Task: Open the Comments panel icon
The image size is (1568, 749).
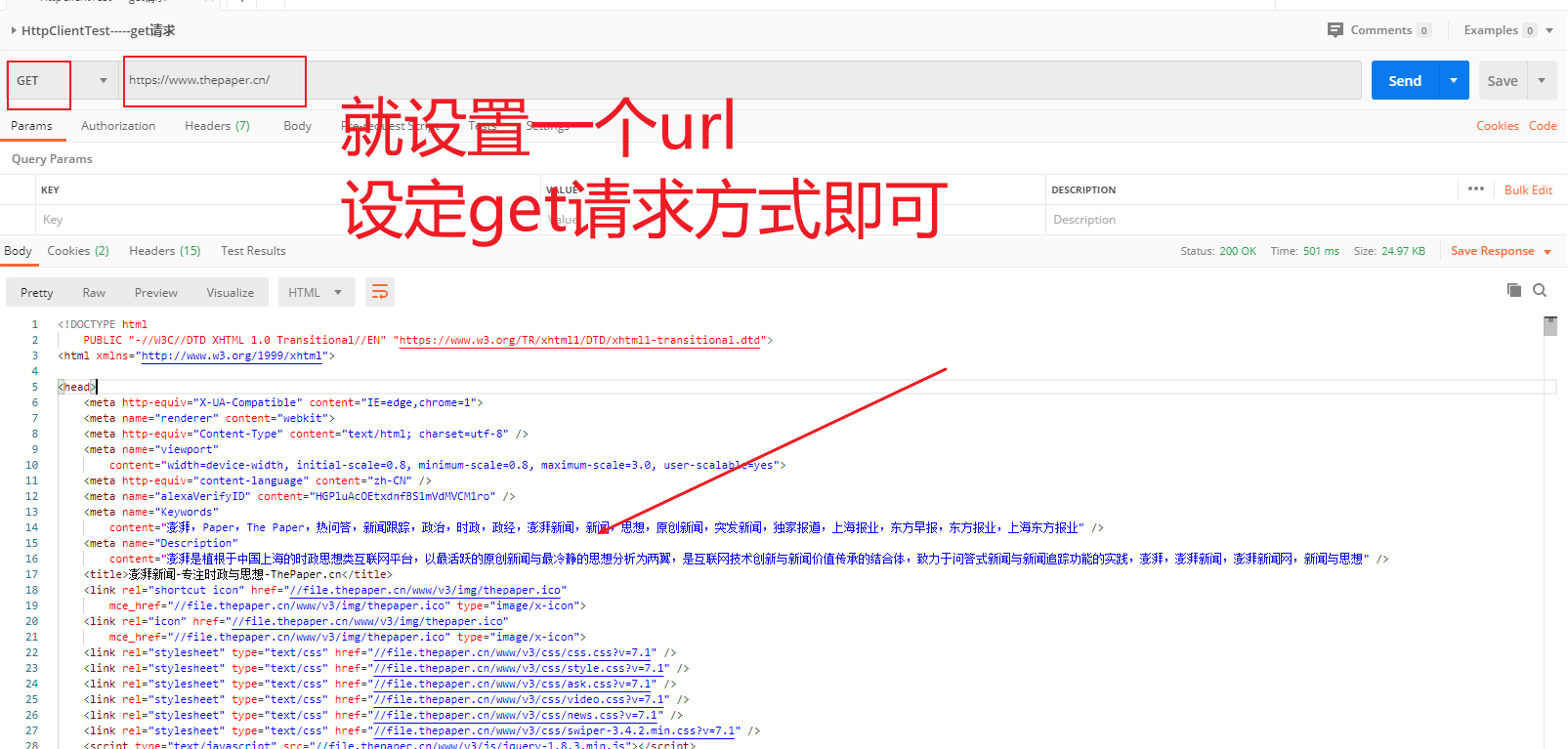Action: 1335,30
